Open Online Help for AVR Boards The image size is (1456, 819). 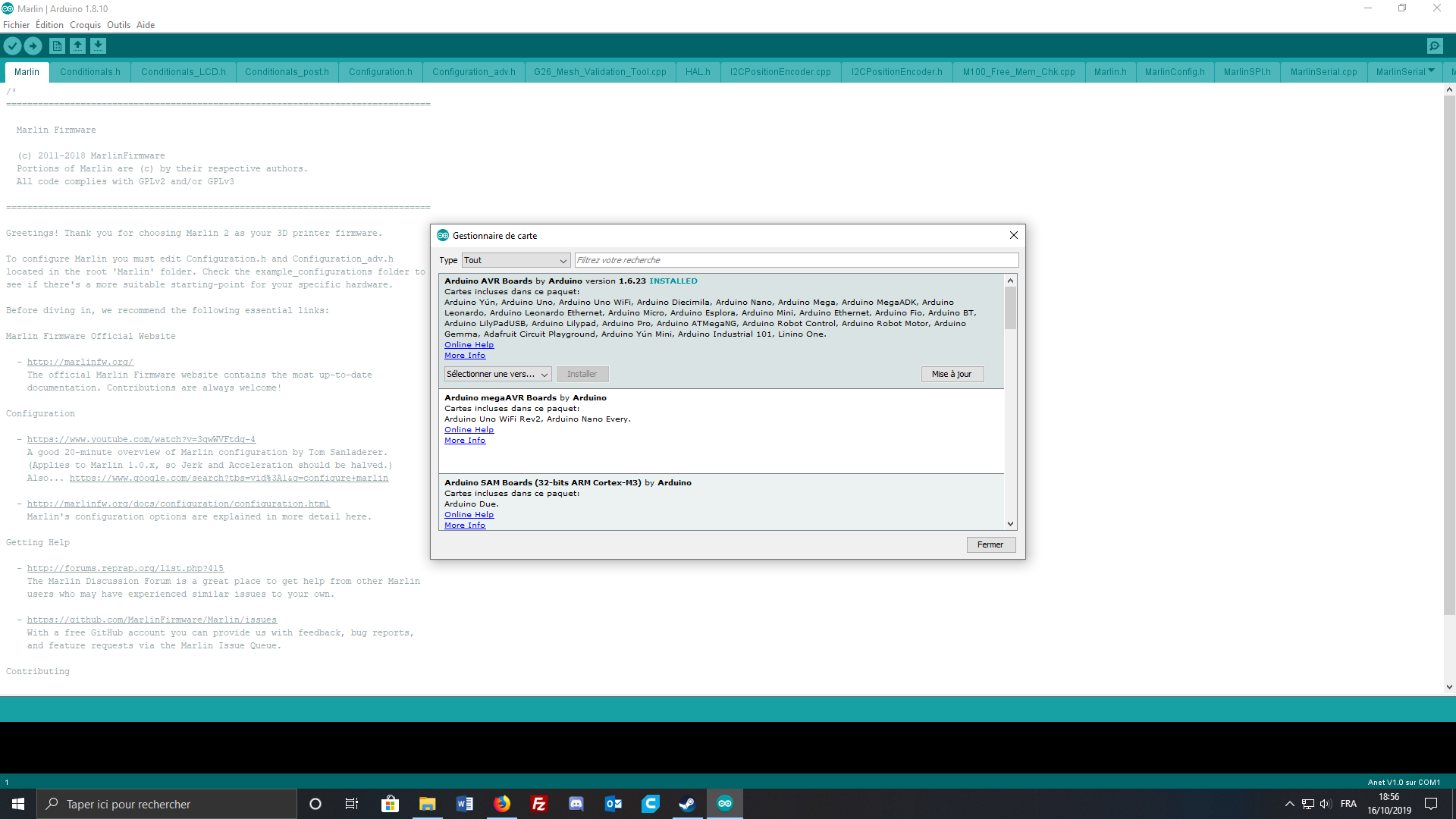coord(469,344)
